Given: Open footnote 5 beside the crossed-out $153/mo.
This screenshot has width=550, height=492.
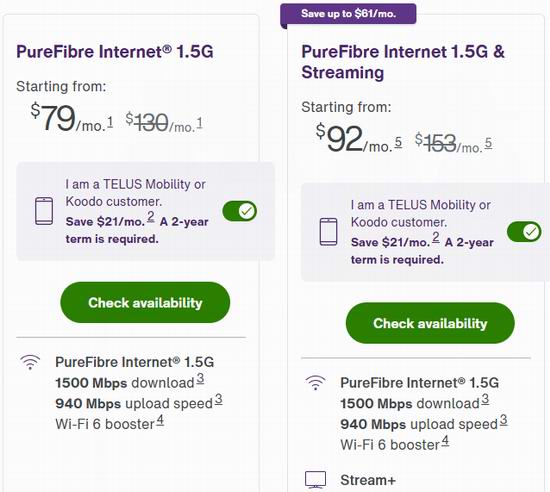Looking at the screenshot, I should [488, 143].
